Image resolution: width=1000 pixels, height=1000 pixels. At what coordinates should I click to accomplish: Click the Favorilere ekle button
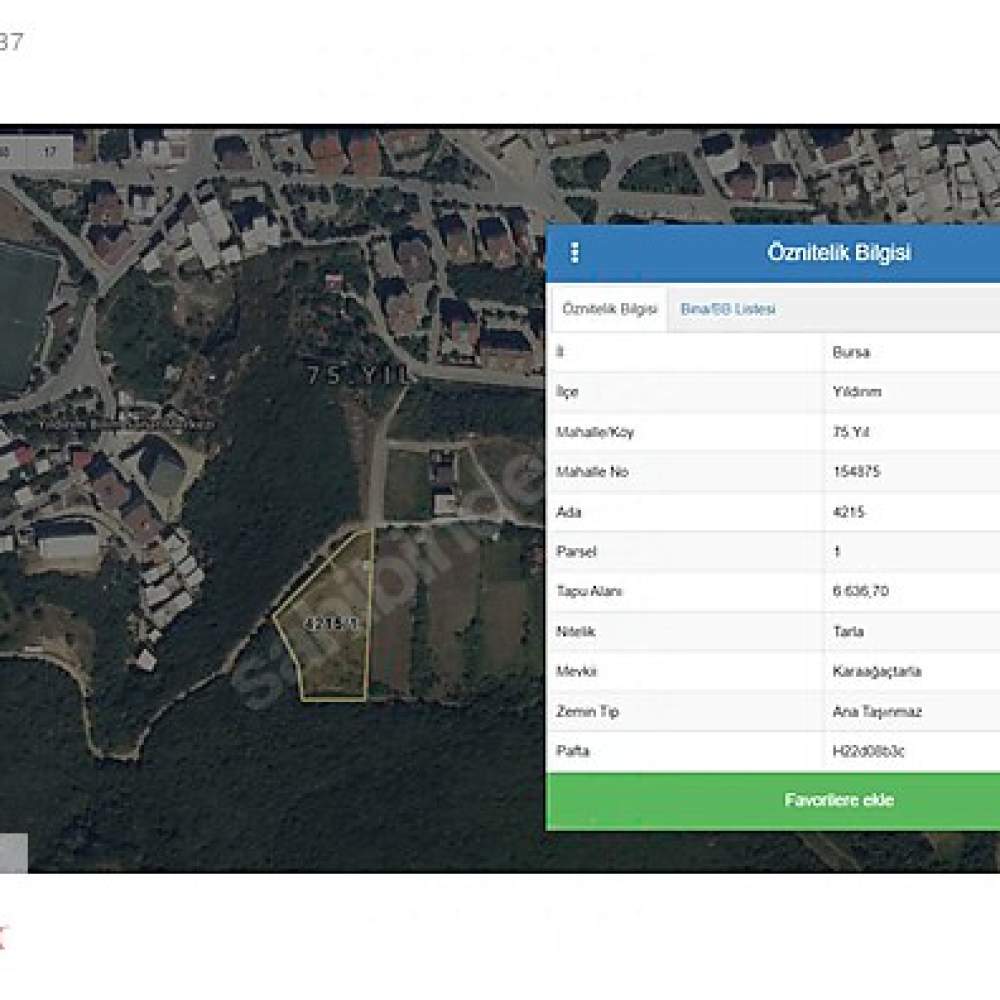[773, 800]
